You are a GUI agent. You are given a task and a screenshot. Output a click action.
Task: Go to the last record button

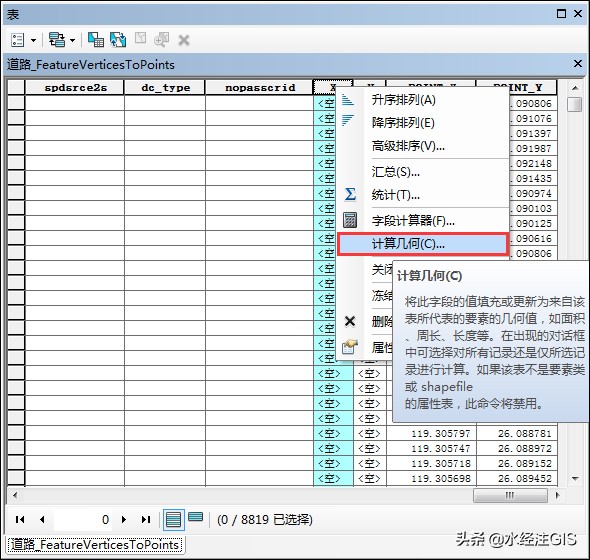coord(146,520)
